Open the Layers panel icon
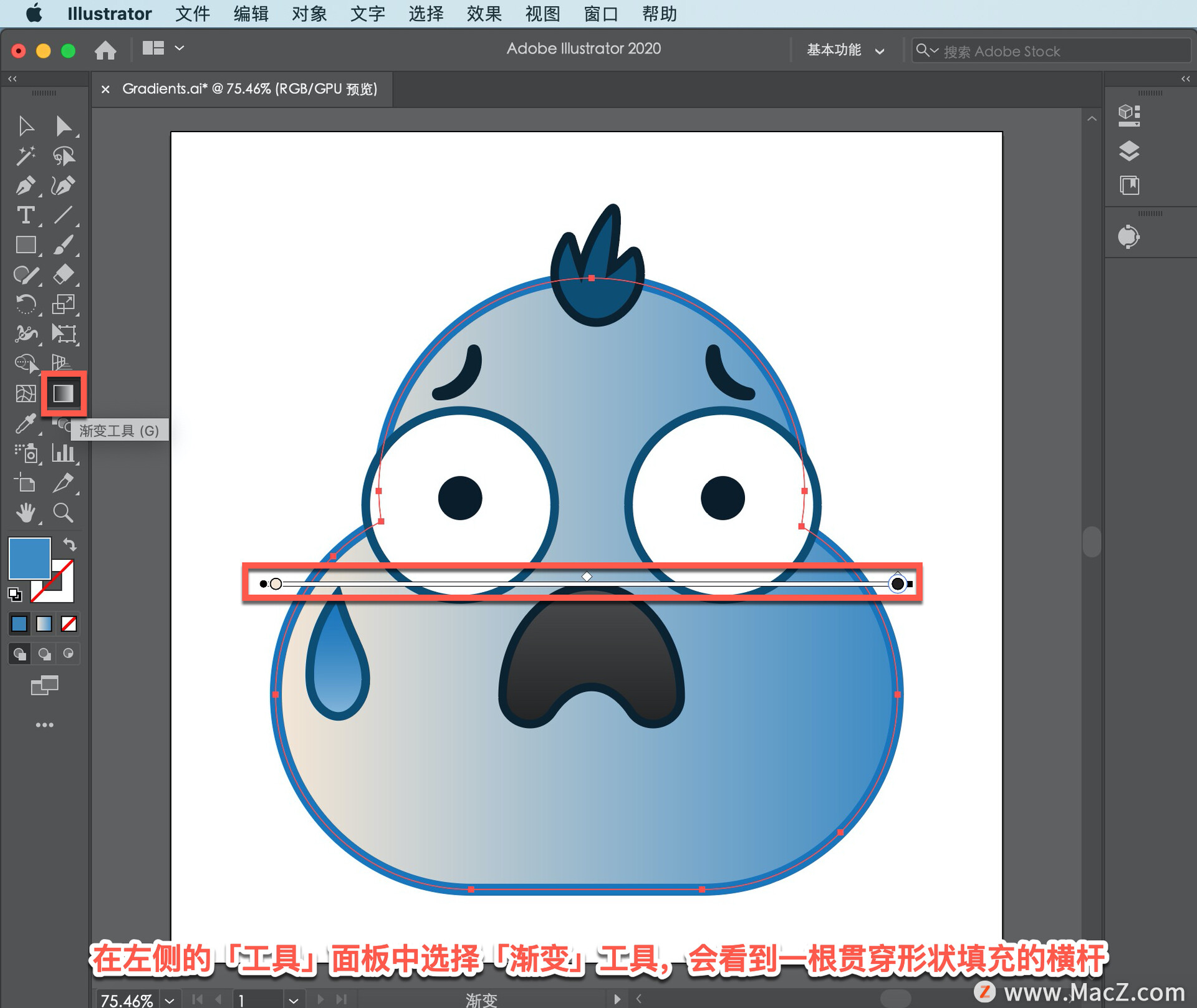Image resolution: width=1197 pixels, height=1008 pixels. coord(1129,151)
